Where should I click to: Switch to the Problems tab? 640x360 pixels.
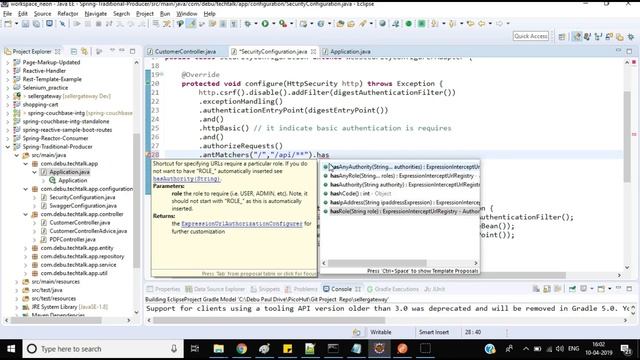click(x=301, y=289)
